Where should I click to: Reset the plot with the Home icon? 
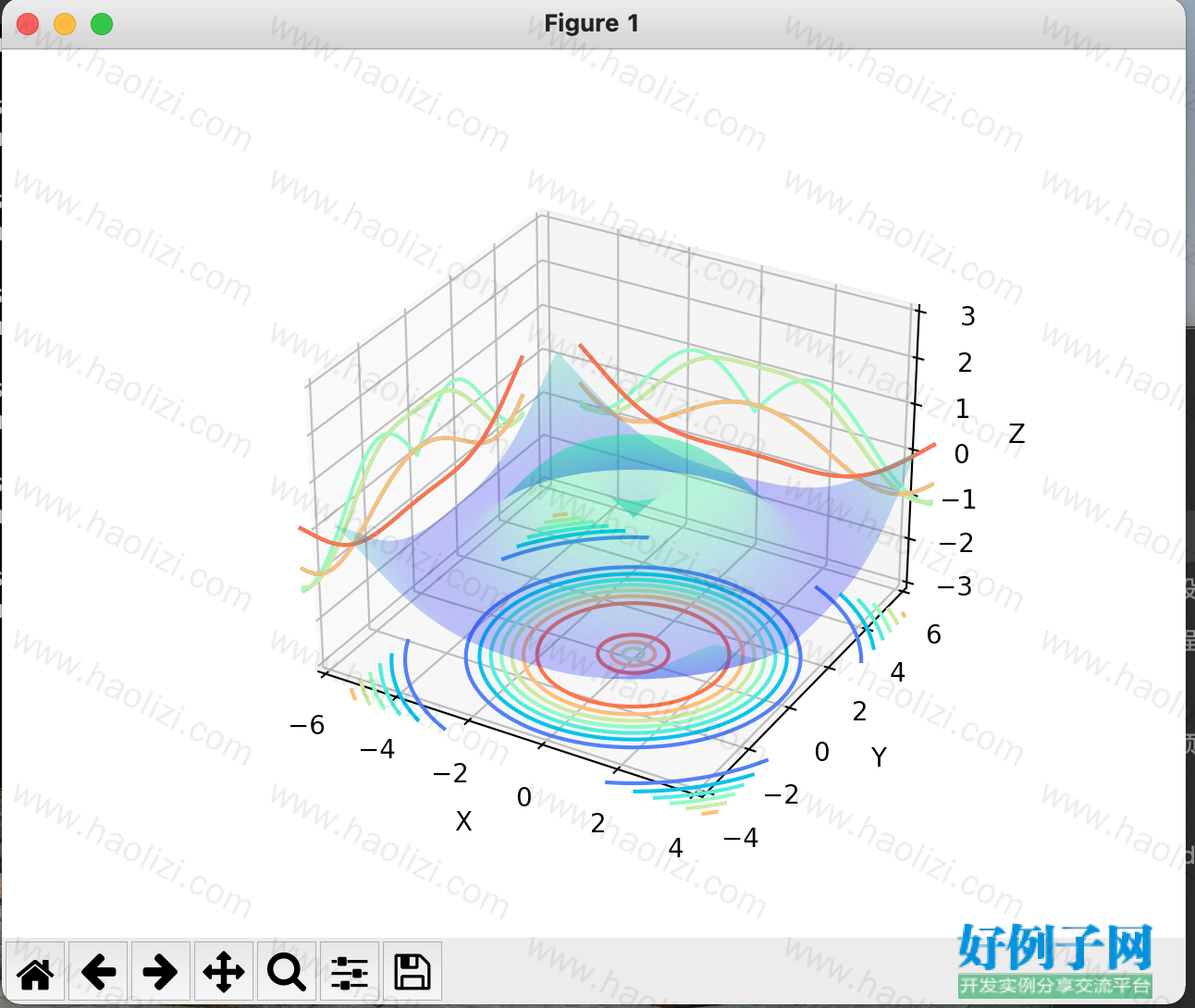[x=35, y=972]
